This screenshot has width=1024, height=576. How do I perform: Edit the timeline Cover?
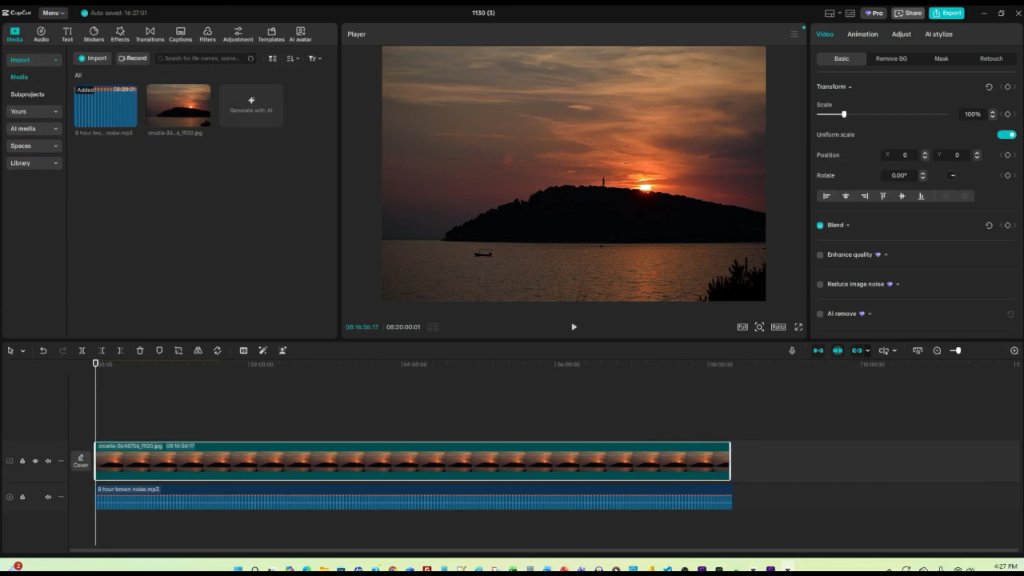(x=80, y=461)
